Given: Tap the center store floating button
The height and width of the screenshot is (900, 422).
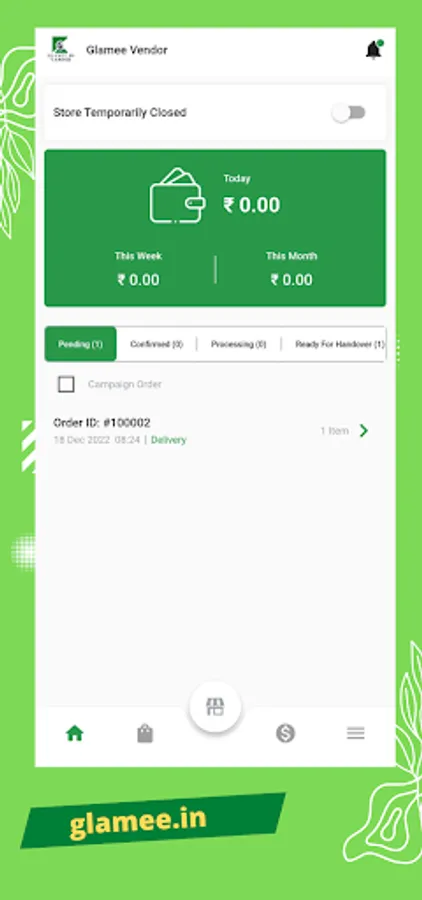Looking at the screenshot, I should coord(215,707).
